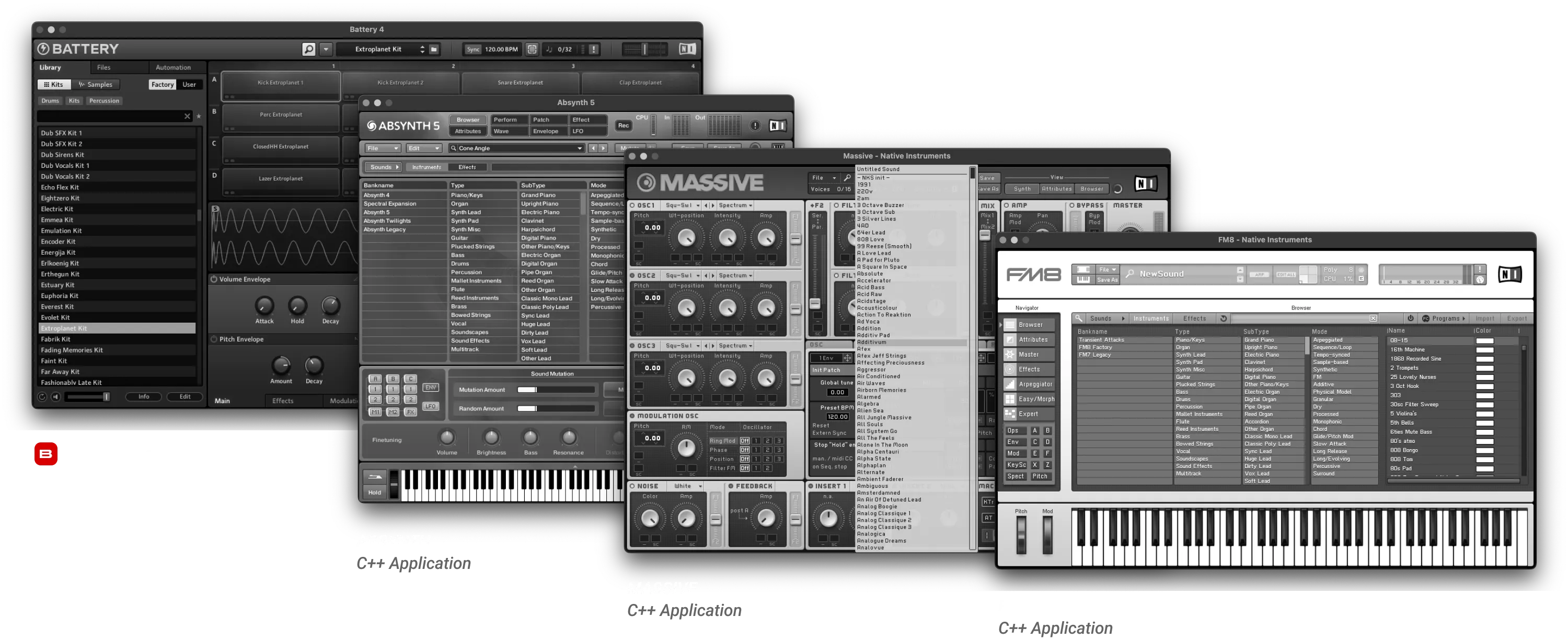
Task: Enable the Battery Sync tempo button
Action: coord(473,49)
